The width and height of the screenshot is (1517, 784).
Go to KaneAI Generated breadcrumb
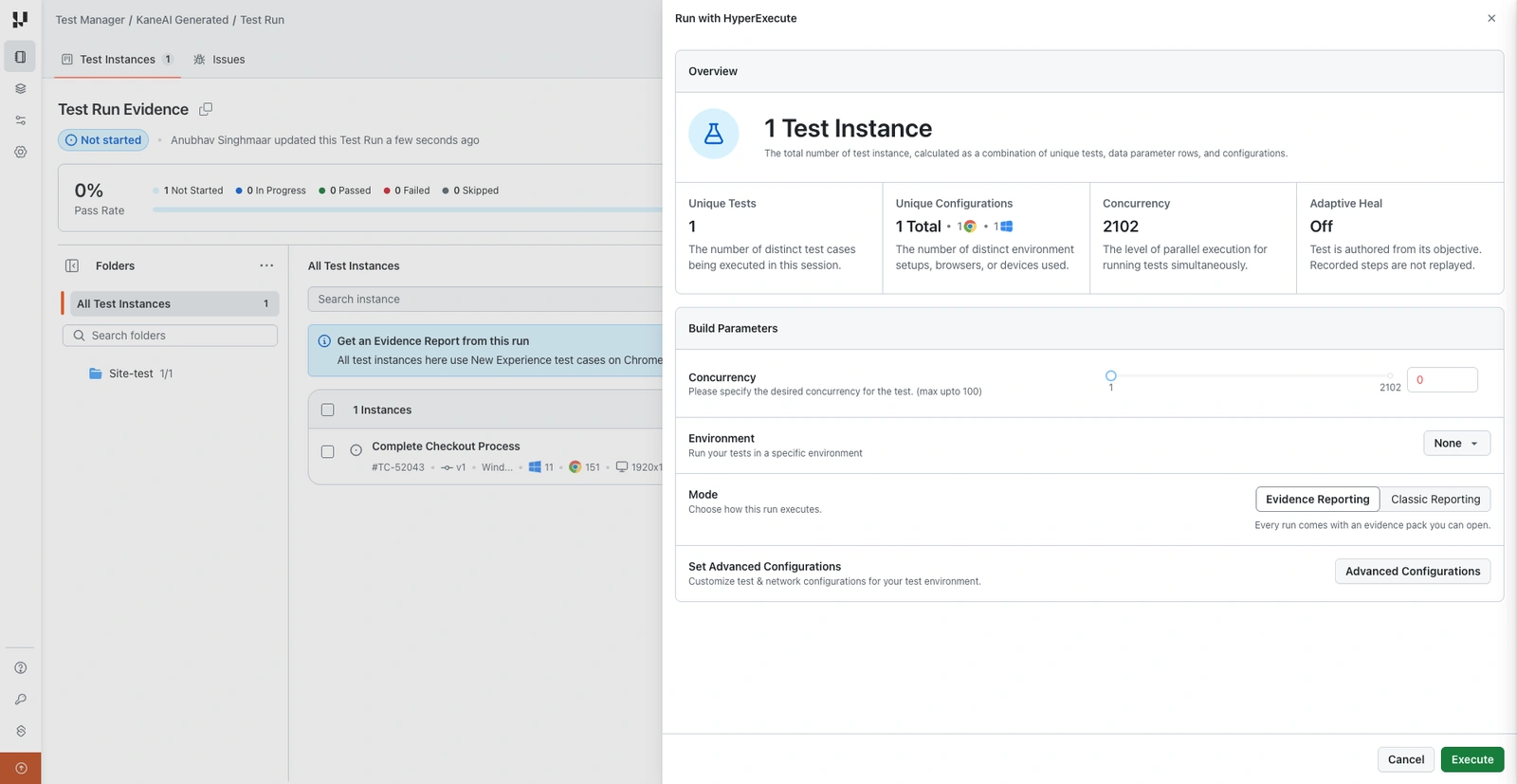click(x=182, y=20)
